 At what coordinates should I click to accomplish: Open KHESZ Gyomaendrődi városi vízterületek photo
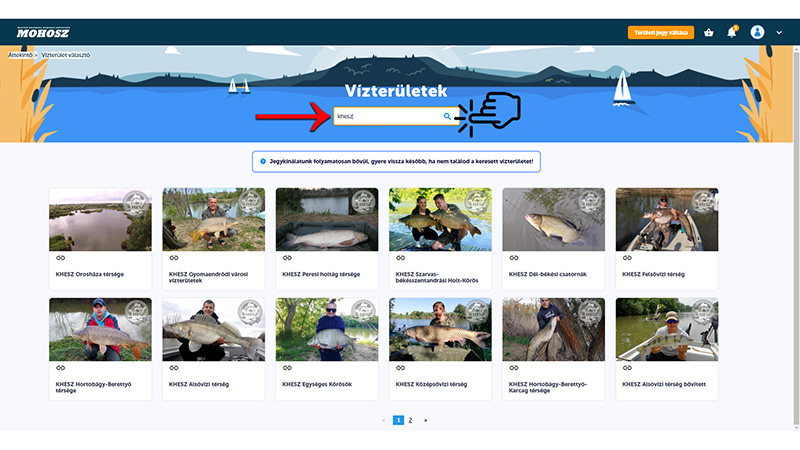tap(214, 219)
